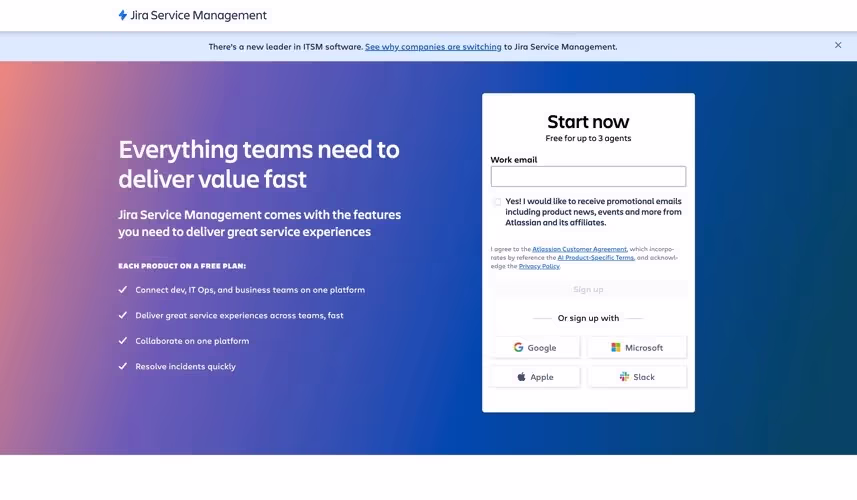The width and height of the screenshot is (857, 500).
Task: Click checkmark beside 'Connect dev, IT Ops' item
Action: pyautogui.click(x=122, y=290)
